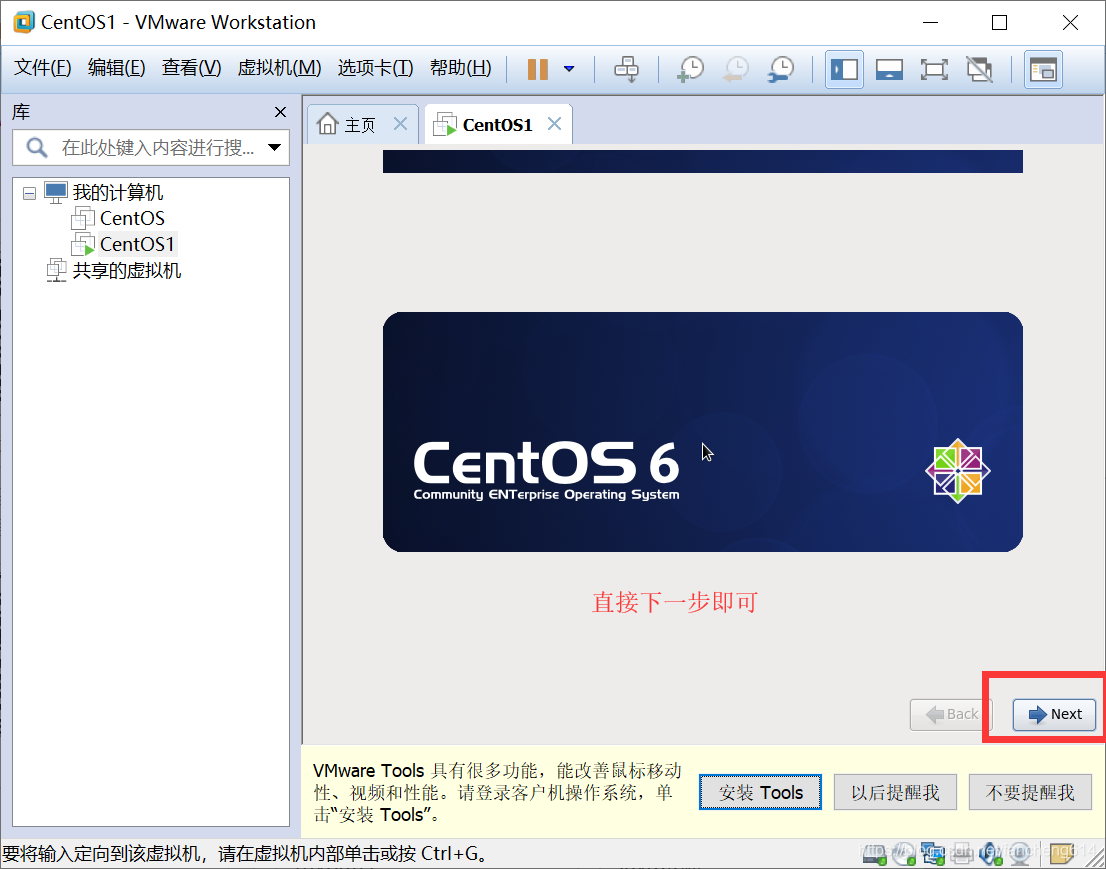Click the CentOS 6 splash banner
This screenshot has width=1106, height=869.
(x=703, y=432)
